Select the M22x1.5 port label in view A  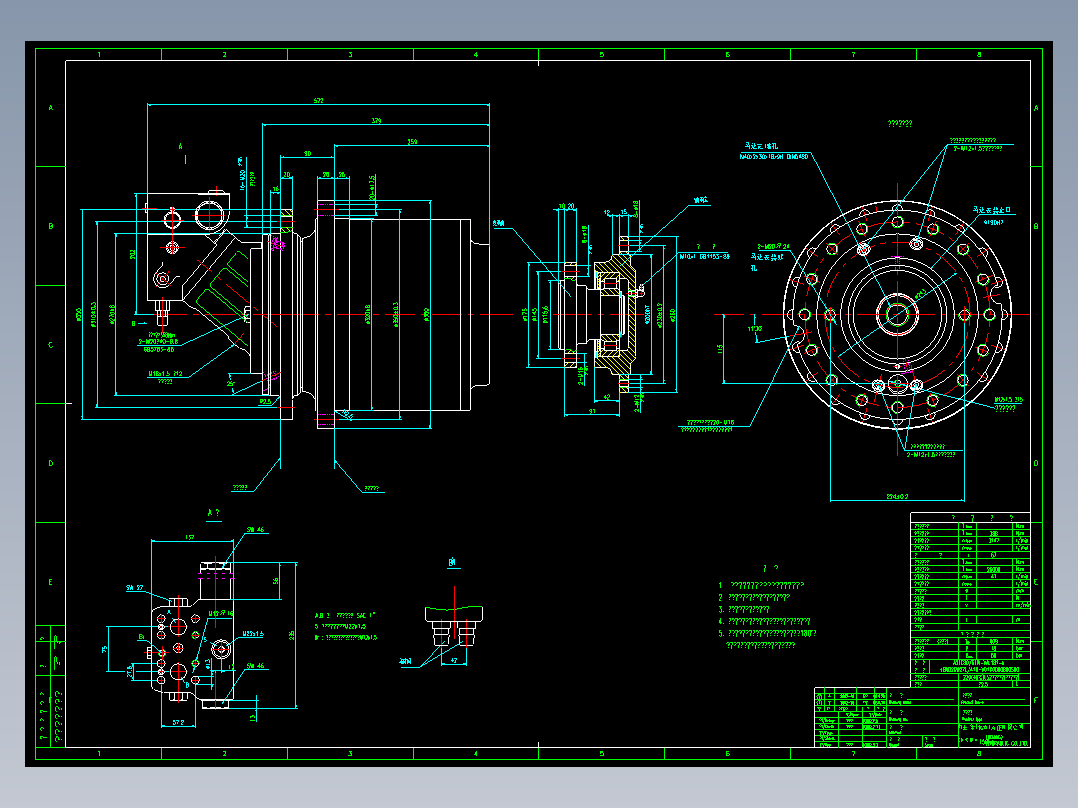253,634
